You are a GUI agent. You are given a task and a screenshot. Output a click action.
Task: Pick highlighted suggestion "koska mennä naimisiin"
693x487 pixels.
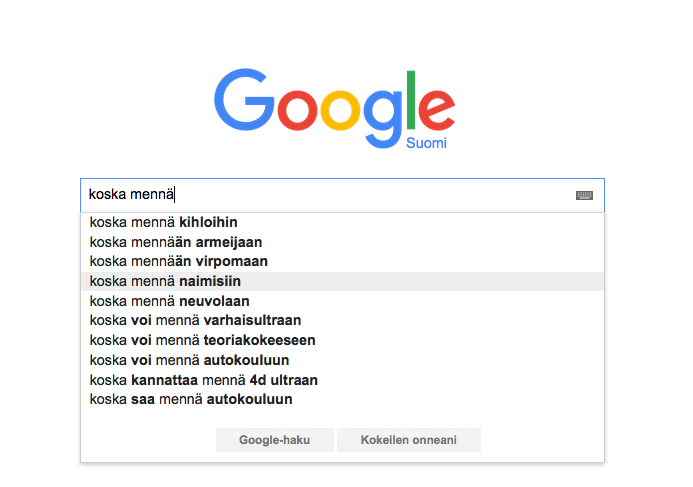(x=342, y=281)
